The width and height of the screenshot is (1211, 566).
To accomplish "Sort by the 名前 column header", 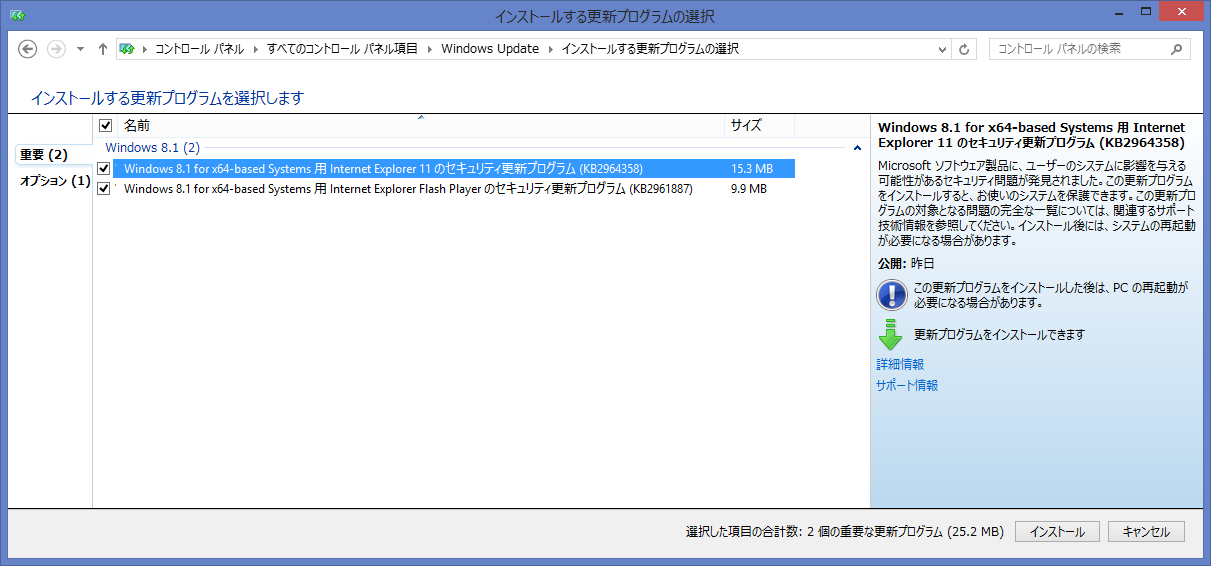I will (x=420, y=126).
